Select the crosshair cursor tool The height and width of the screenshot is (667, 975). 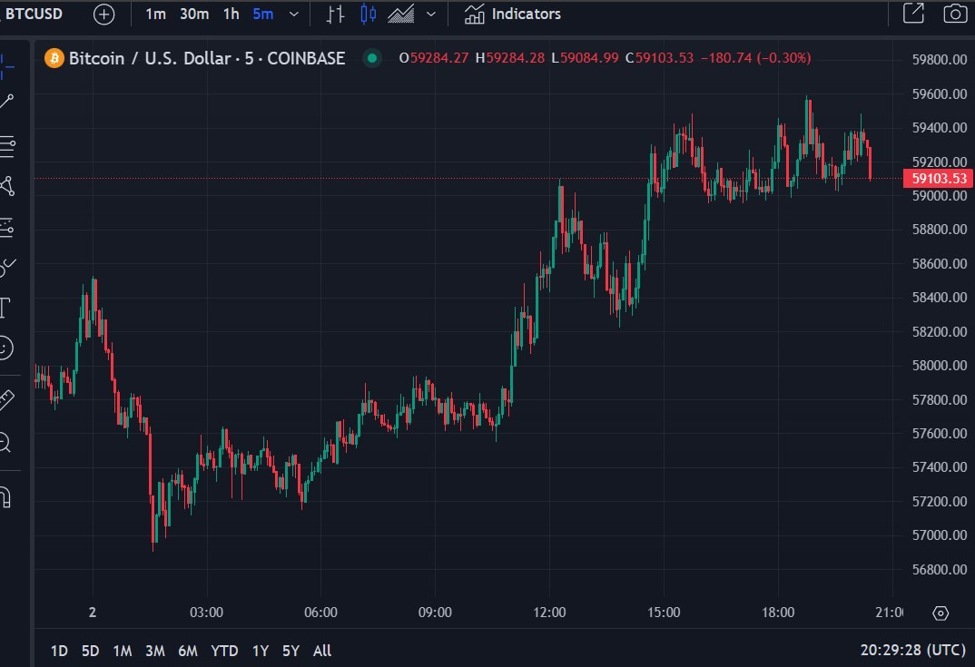(x=9, y=64)
